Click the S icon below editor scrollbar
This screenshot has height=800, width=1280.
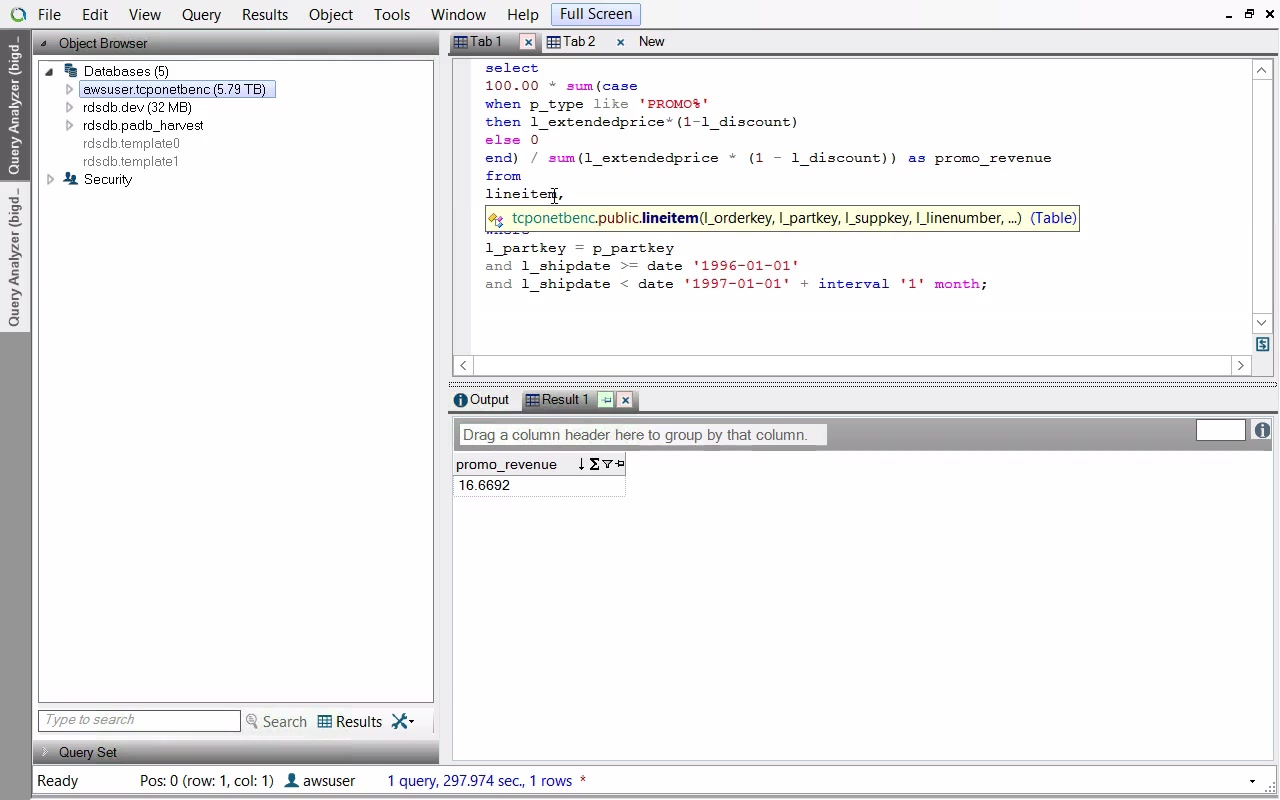pyautogui.click(x=1262, y=344)
